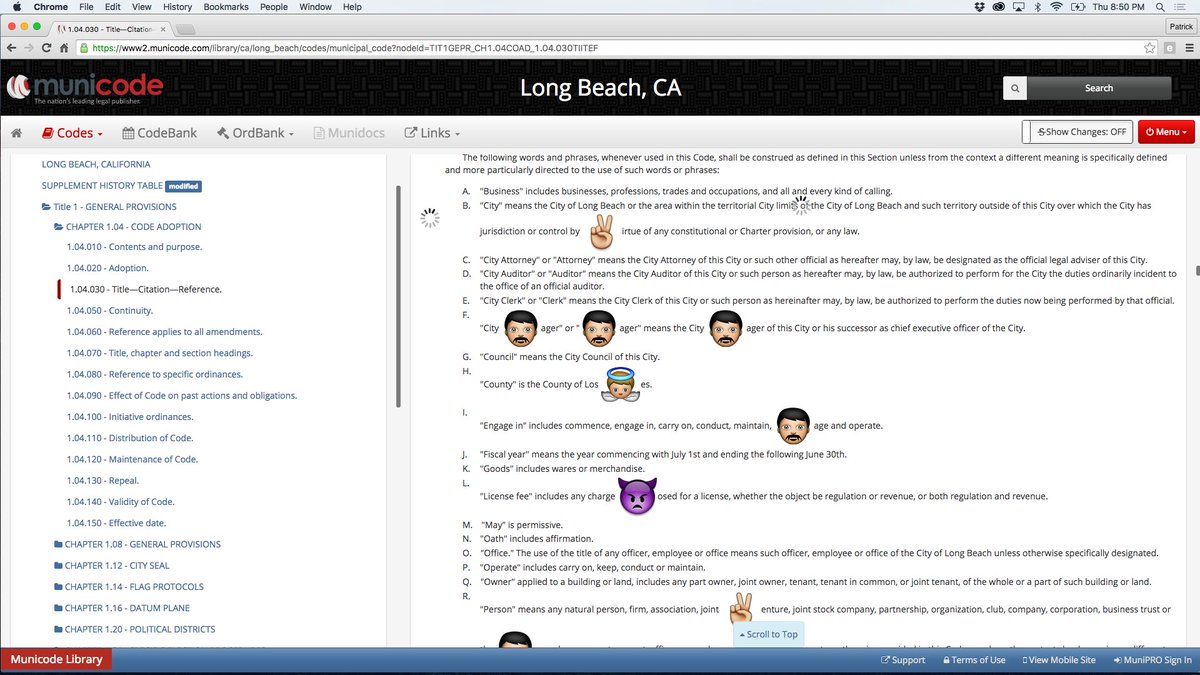This screenshot has width=1200, height=675.
Task: Click the extension icon next to the star
Action: (1168, 47)
